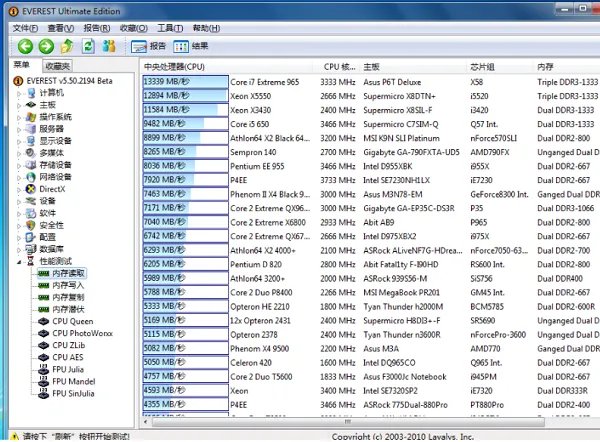
Task: Select the Core 2 Duo P8400 row
Action: 264,292
